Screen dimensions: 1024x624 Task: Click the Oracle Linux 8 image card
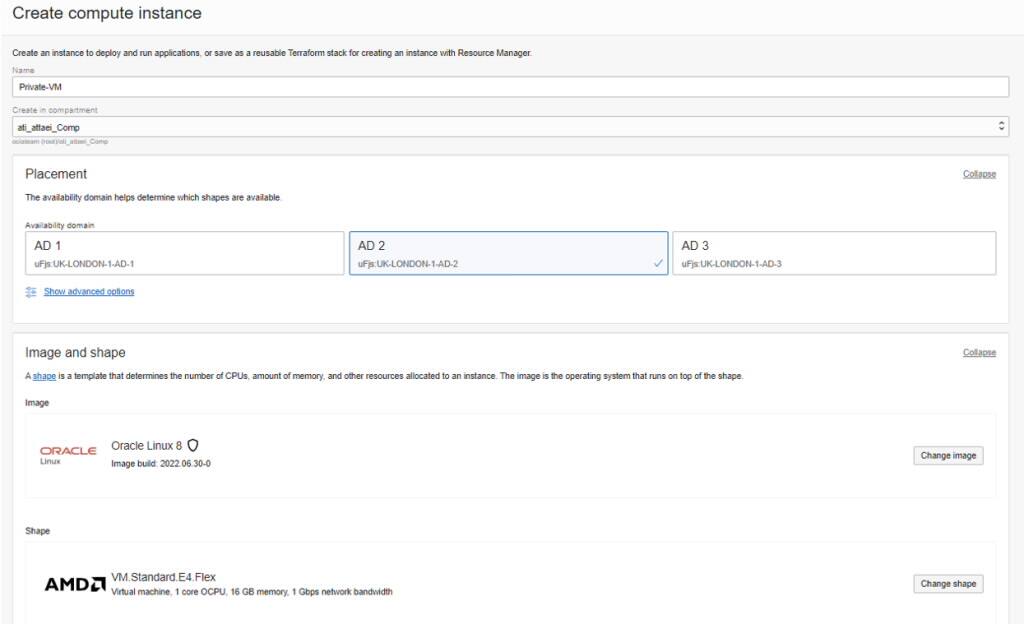pos(500,453)
